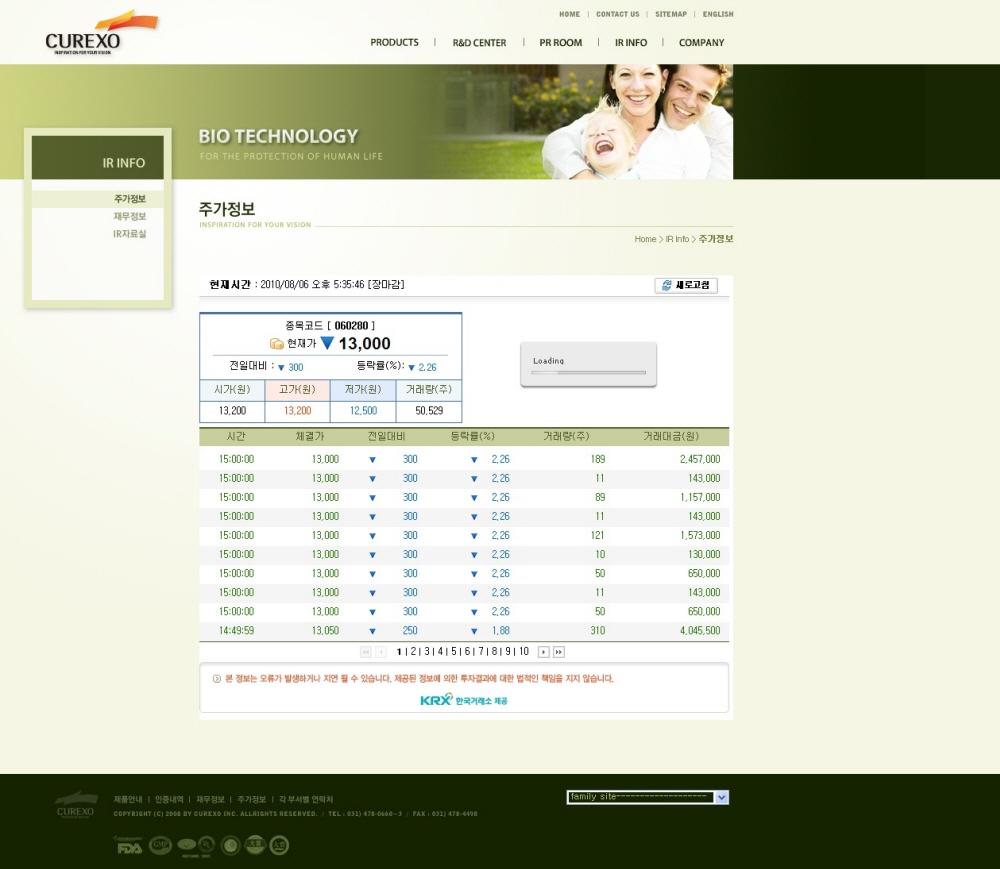The width and height of the screenshot is (1000, 869).
Task: Go to the next page arrow in pagination
Action: (544, 652)
